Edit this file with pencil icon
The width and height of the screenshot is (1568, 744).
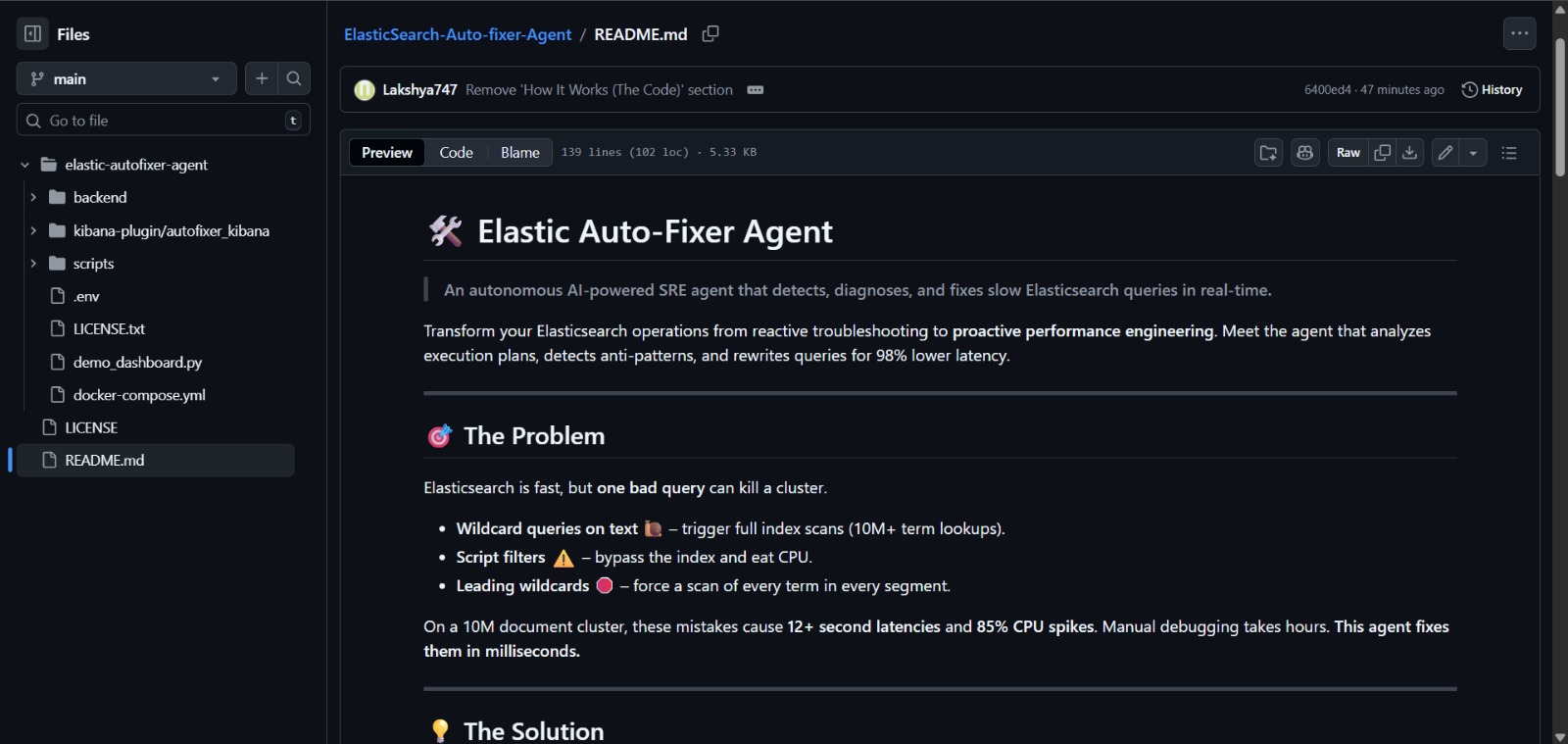click(1445, 153)
